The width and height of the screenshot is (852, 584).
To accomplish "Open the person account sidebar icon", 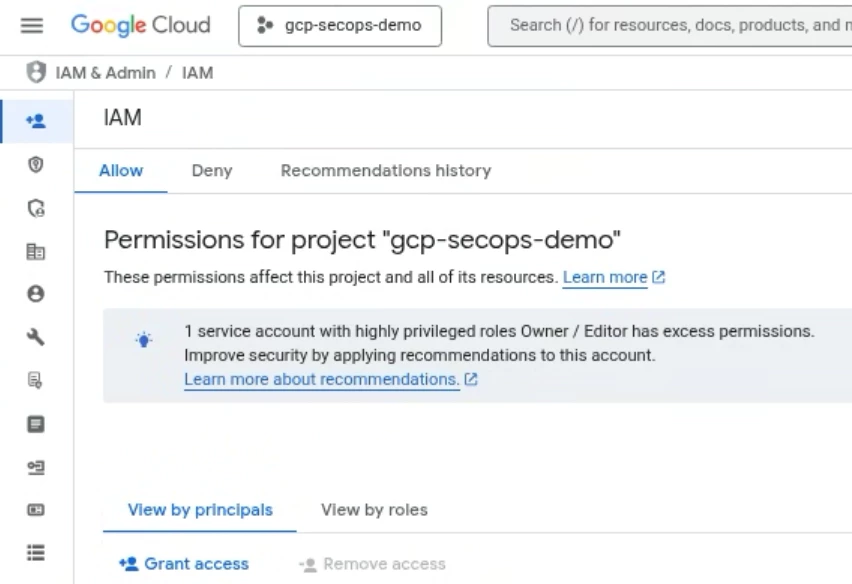I will (36, 294).
